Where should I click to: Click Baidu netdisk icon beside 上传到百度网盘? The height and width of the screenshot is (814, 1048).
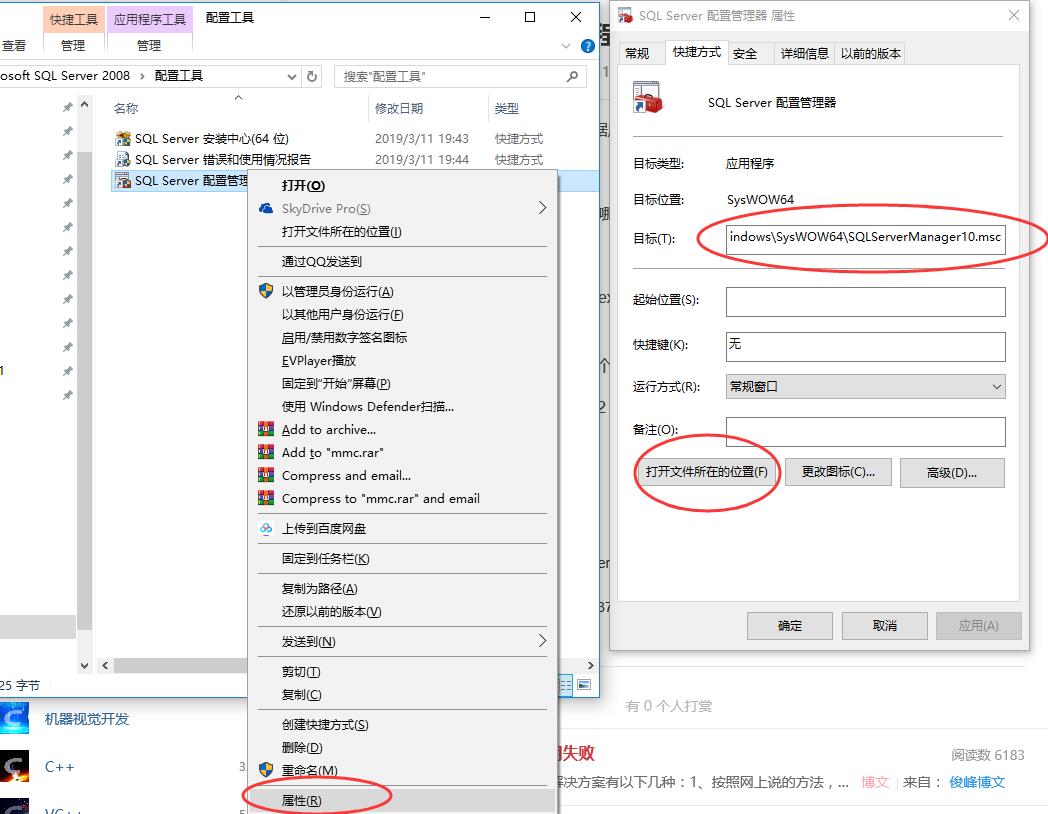pos(266,528)
